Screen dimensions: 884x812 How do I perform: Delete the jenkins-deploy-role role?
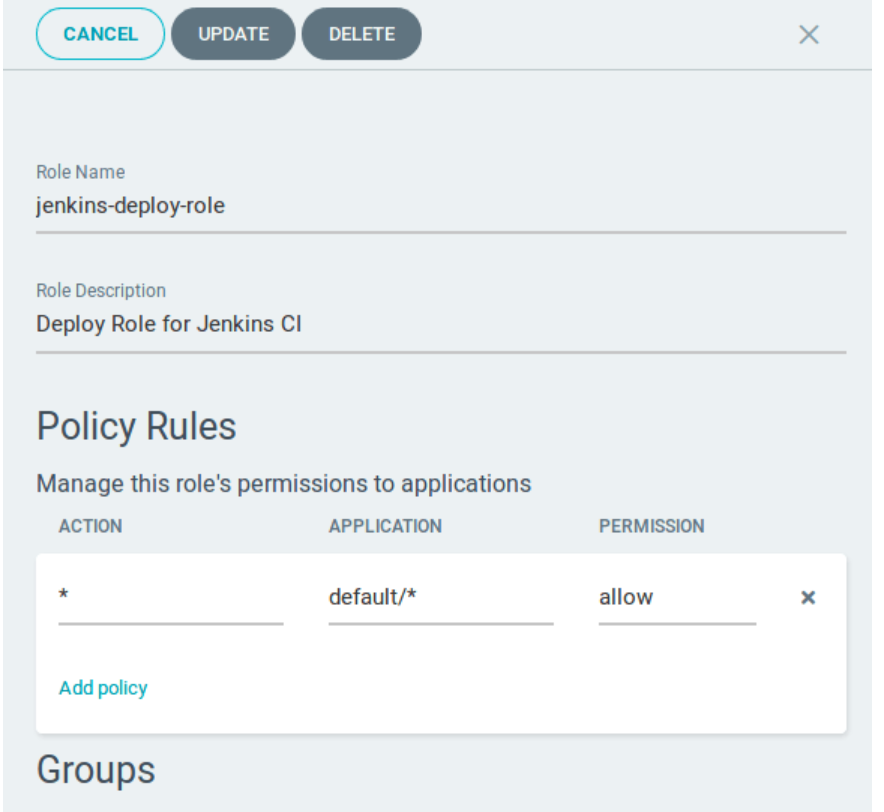click(x=361, y=34)
